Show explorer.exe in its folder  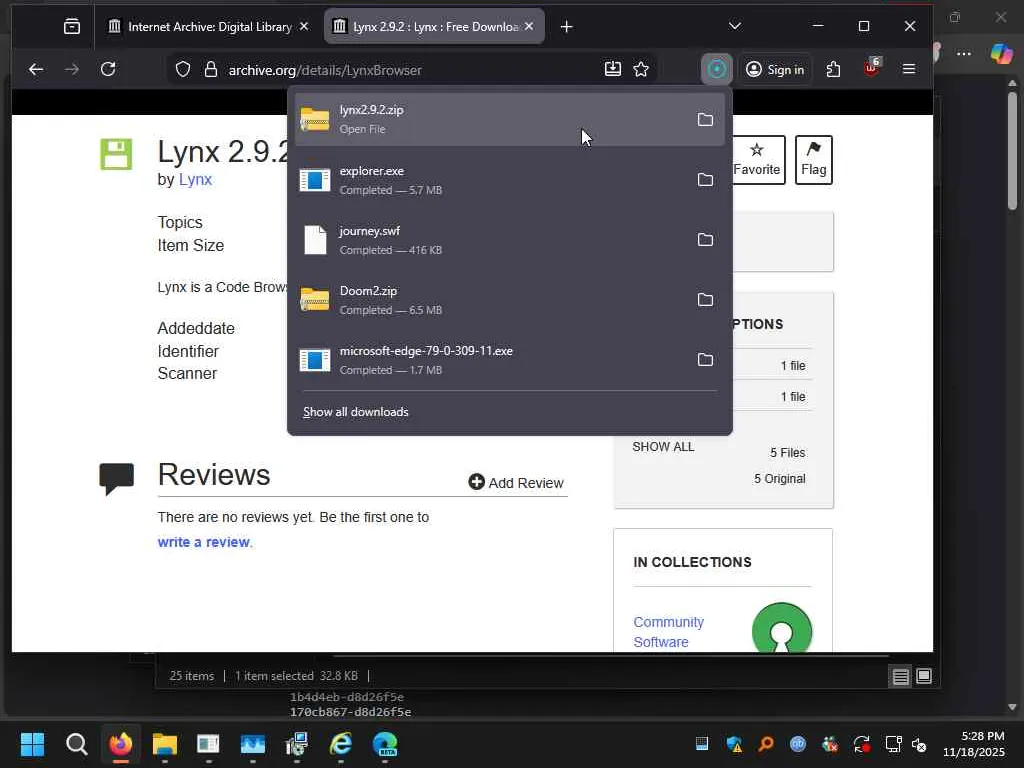click(x=705, y=180)
